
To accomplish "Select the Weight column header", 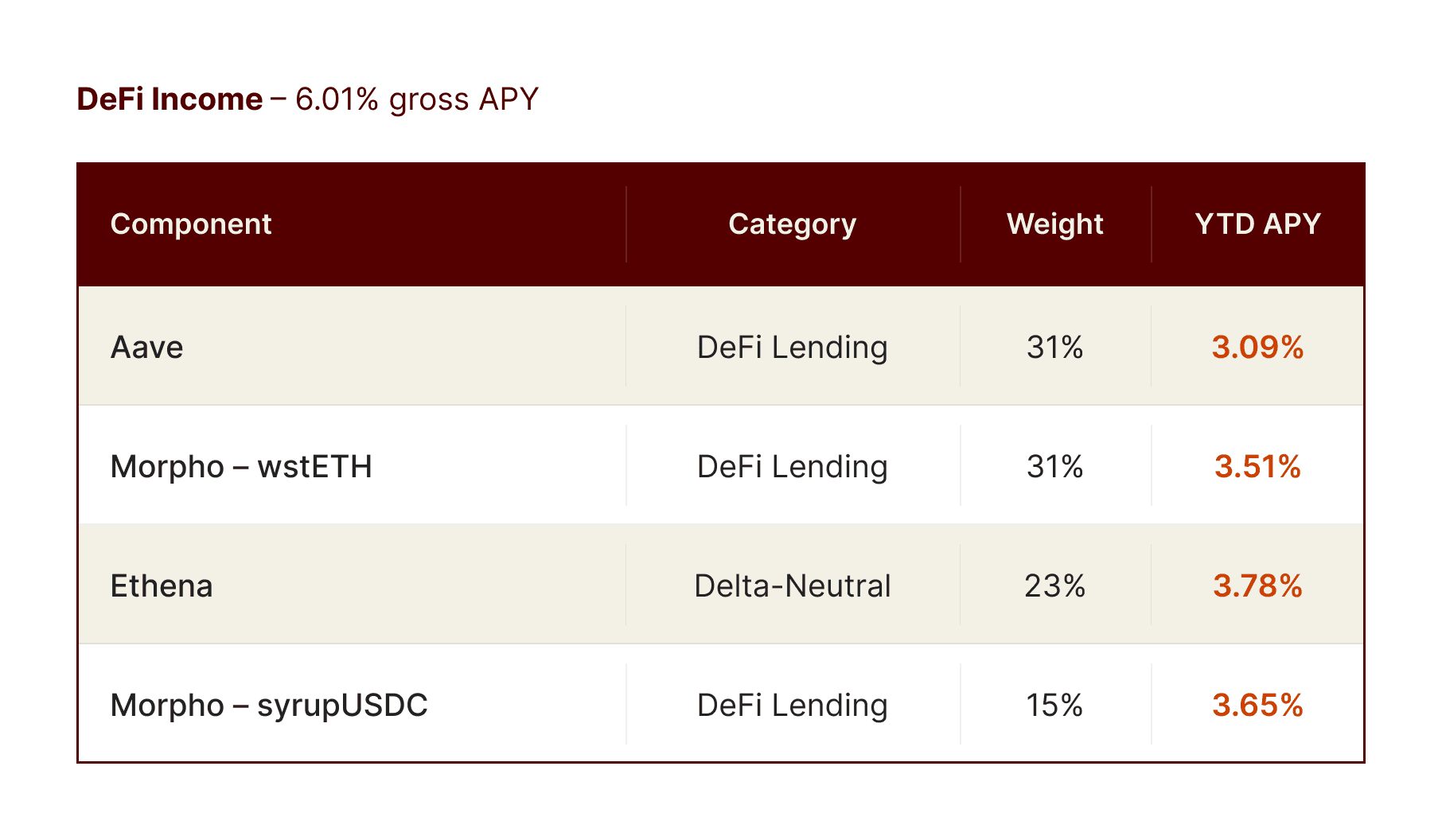I will [x=1055, y=224].
